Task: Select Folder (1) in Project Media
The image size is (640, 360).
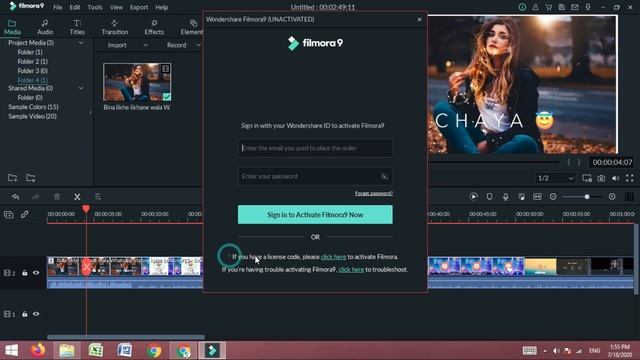Action: click(x=30, y=52)
